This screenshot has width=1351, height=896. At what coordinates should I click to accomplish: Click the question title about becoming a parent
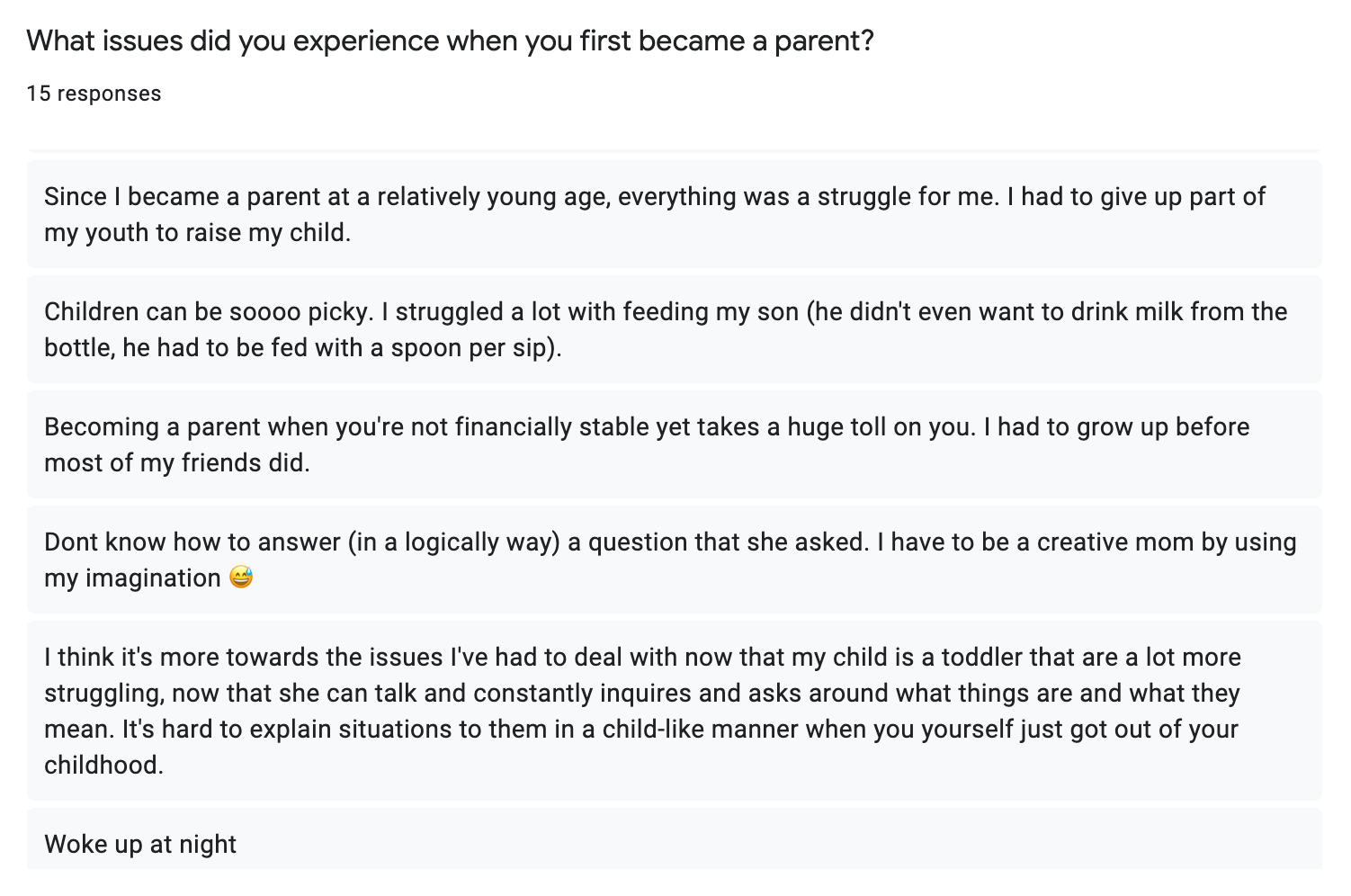[450, 41]
